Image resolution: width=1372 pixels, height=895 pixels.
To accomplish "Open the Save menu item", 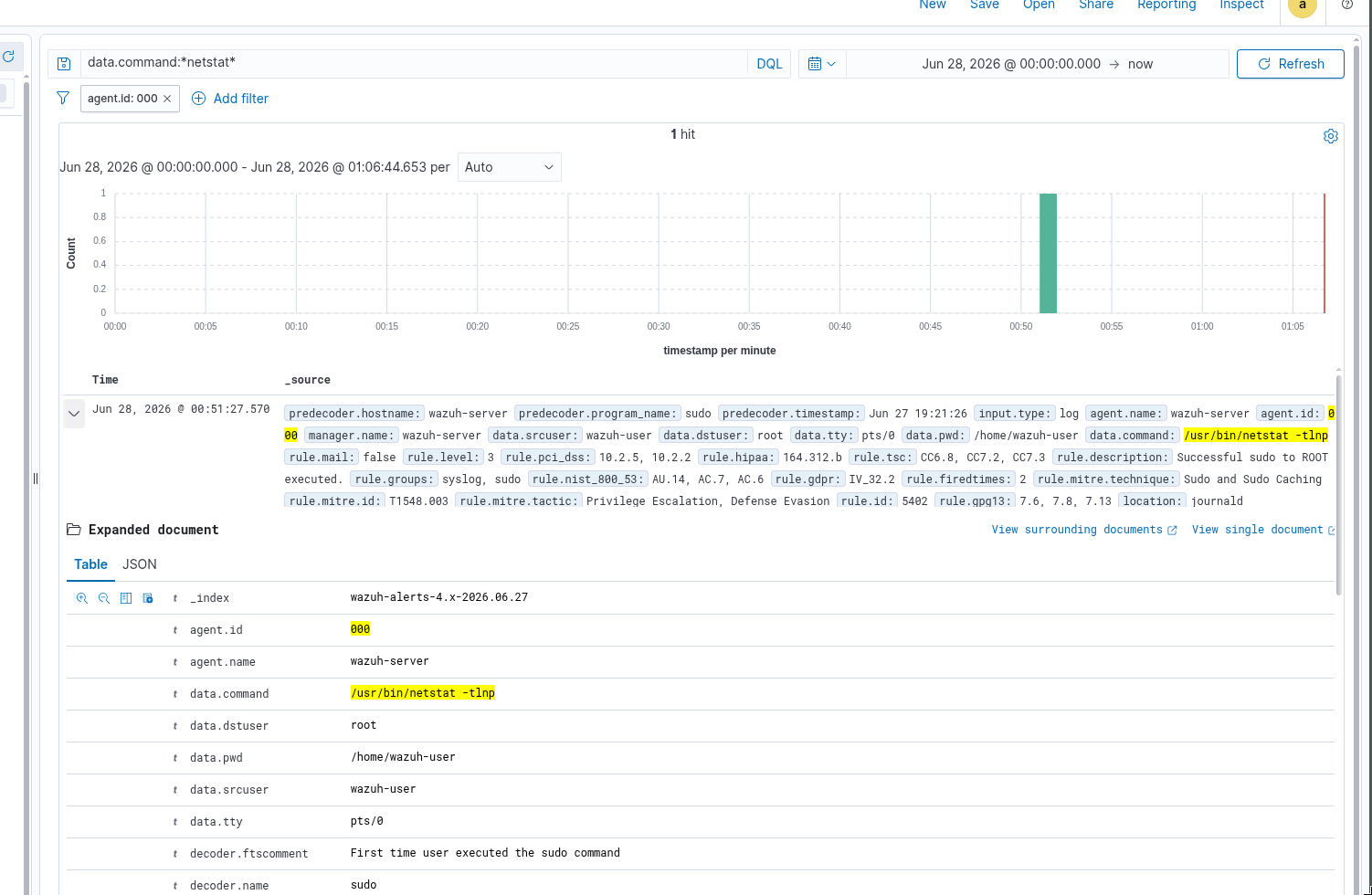I will tap(985, 5).
